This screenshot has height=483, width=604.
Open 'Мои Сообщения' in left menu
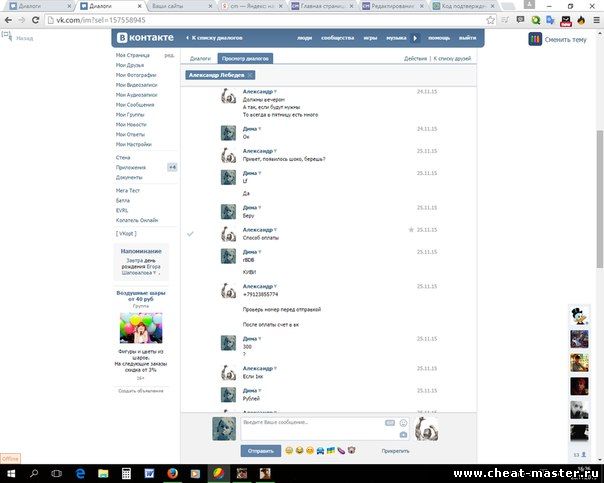(135, 104)
